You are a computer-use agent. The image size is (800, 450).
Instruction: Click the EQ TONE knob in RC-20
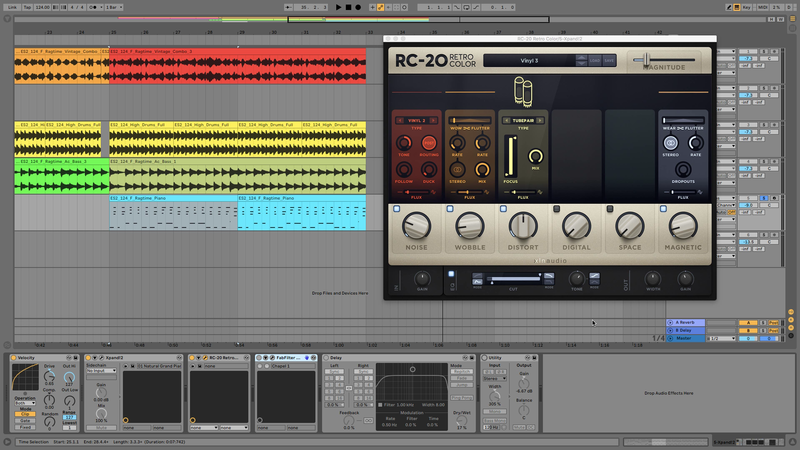click(x=577, y=279)
